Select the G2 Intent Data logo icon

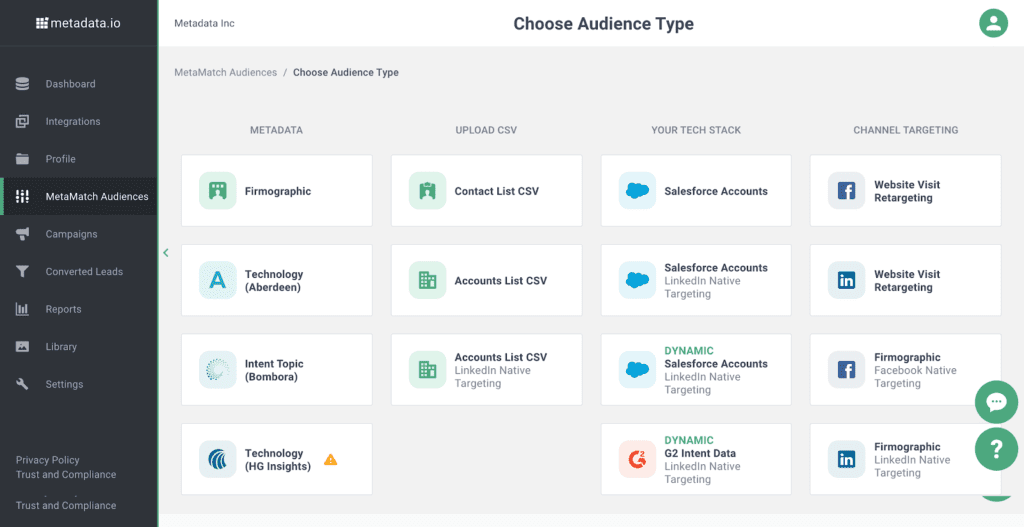click(637, 459)
